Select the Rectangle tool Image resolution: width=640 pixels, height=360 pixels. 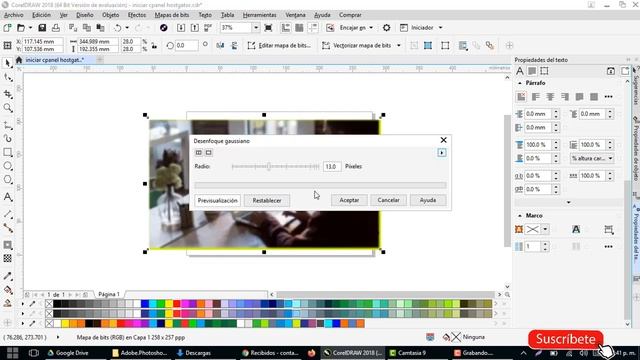point(7,152)
